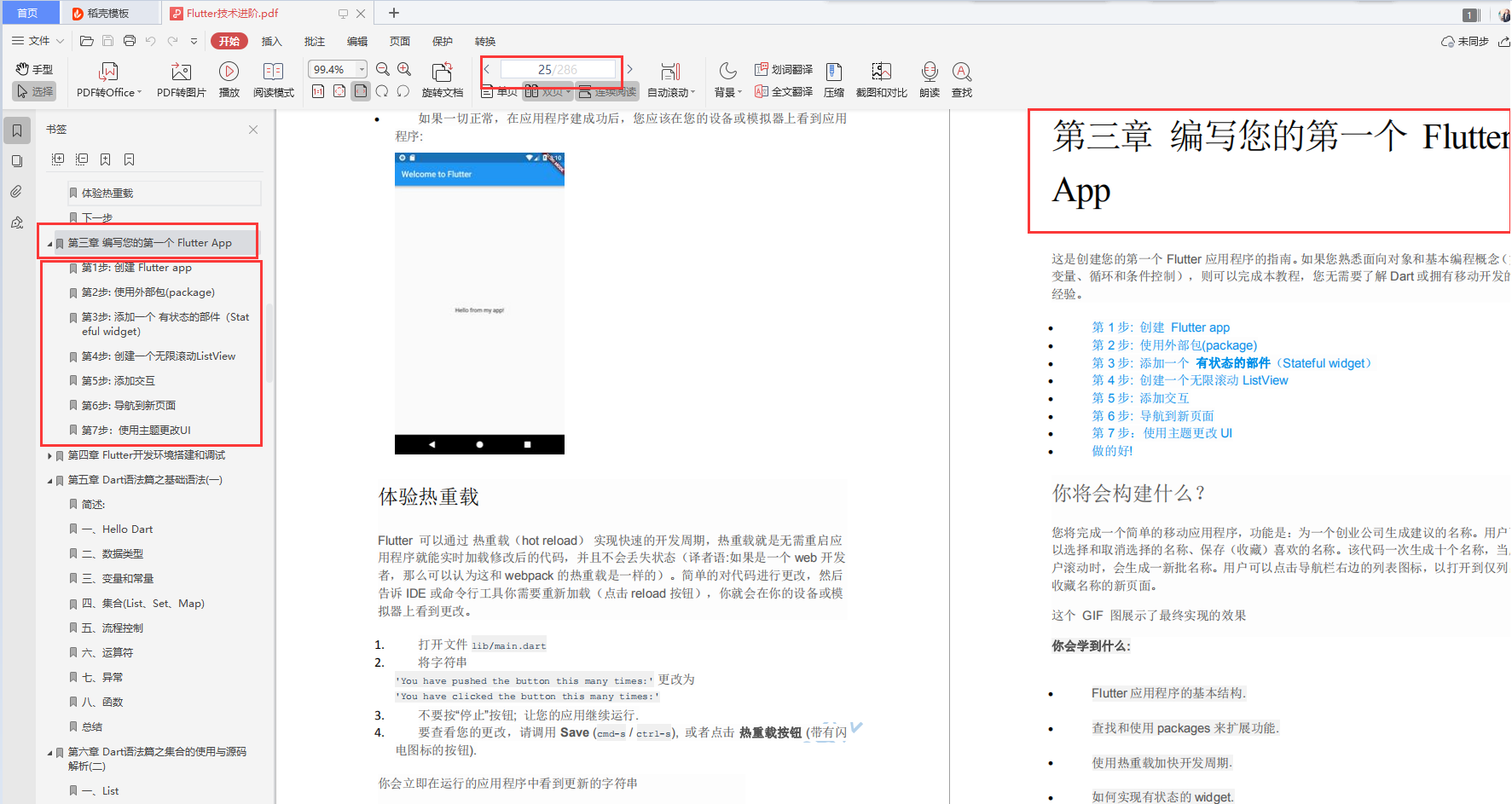Click the 播放 slideshow play icon
1512x804 pixels.
[229, 71]
